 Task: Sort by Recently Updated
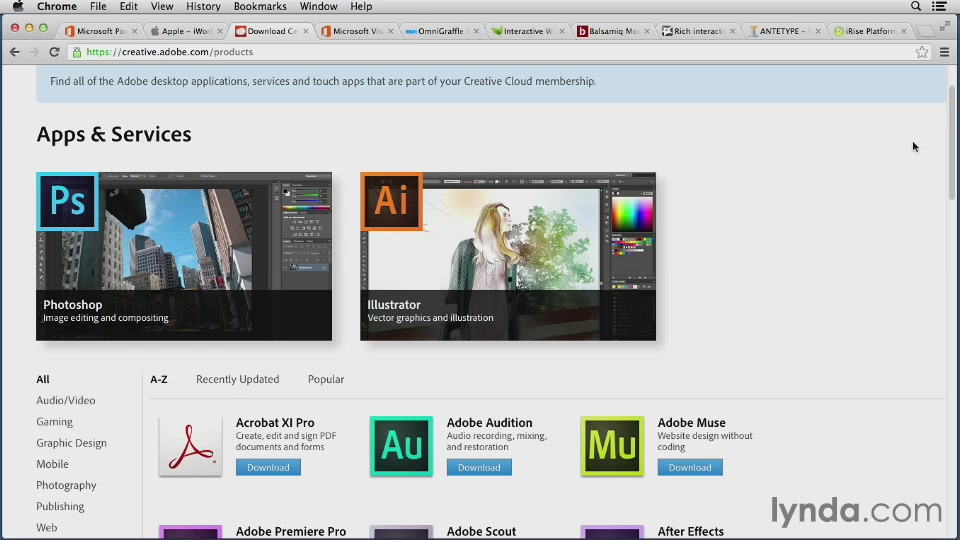click(x=238, y=379)
